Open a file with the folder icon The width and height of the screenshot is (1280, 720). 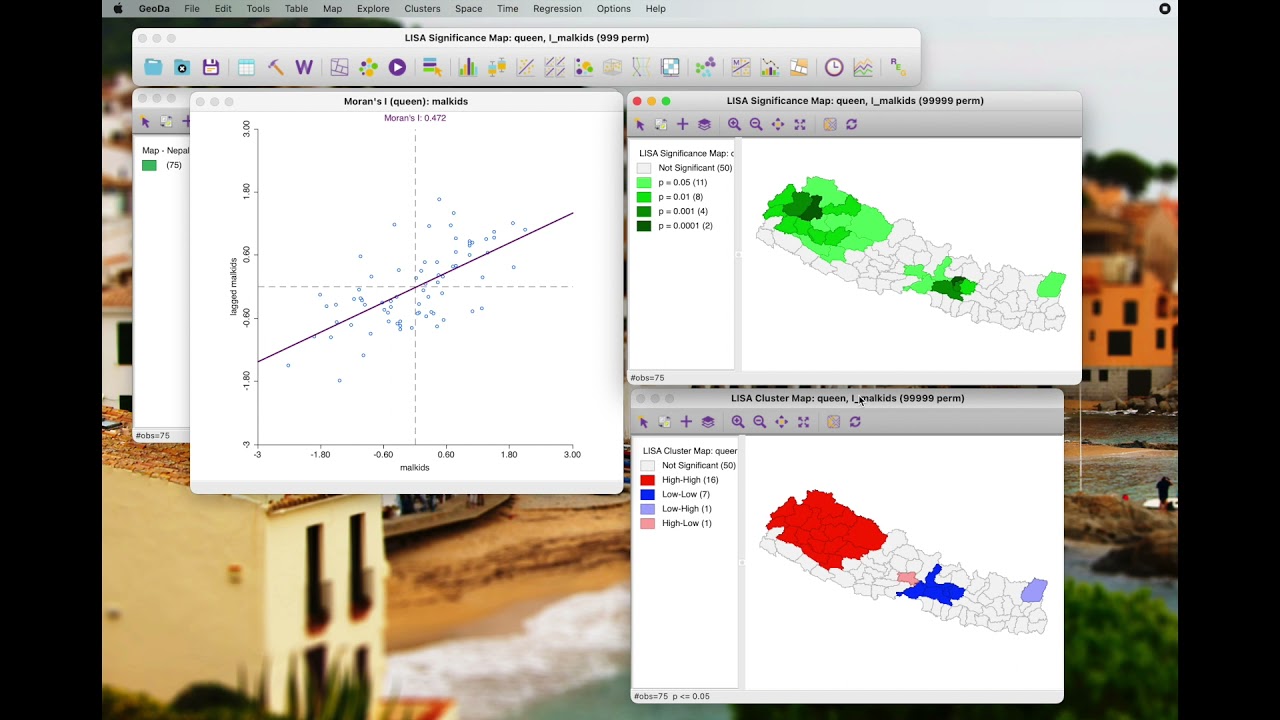(x=153, y=67)
